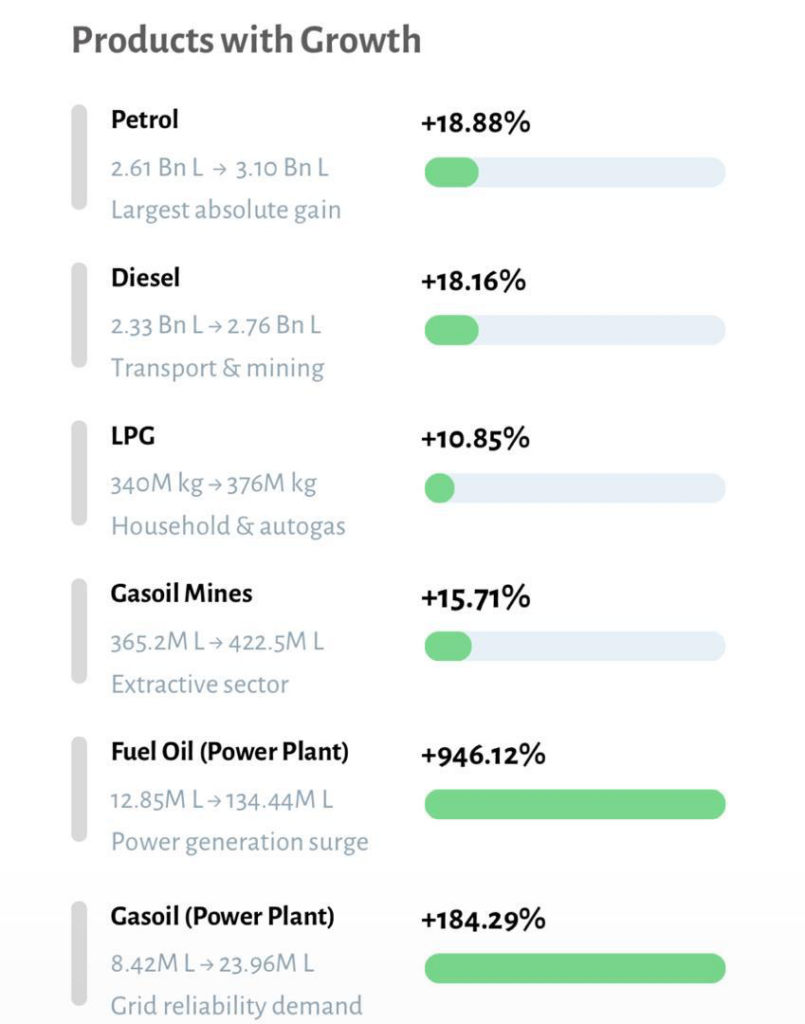Click the Fuel Oil full progress bar
The image size is (805, 1024).
574,804
